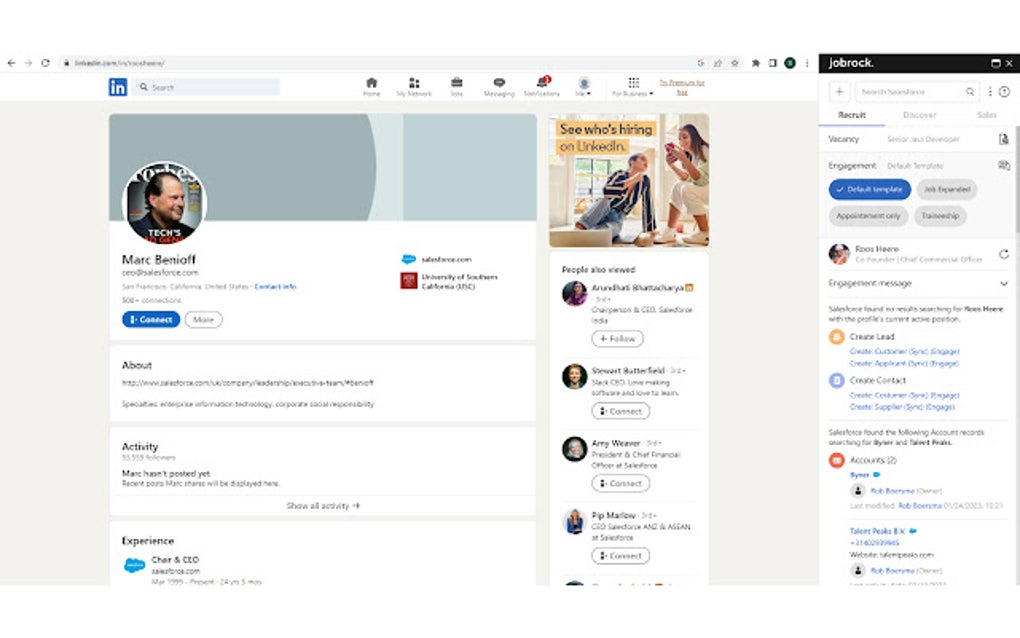
Task: Bookmark page with star icon in address bar
Action: 734,63
